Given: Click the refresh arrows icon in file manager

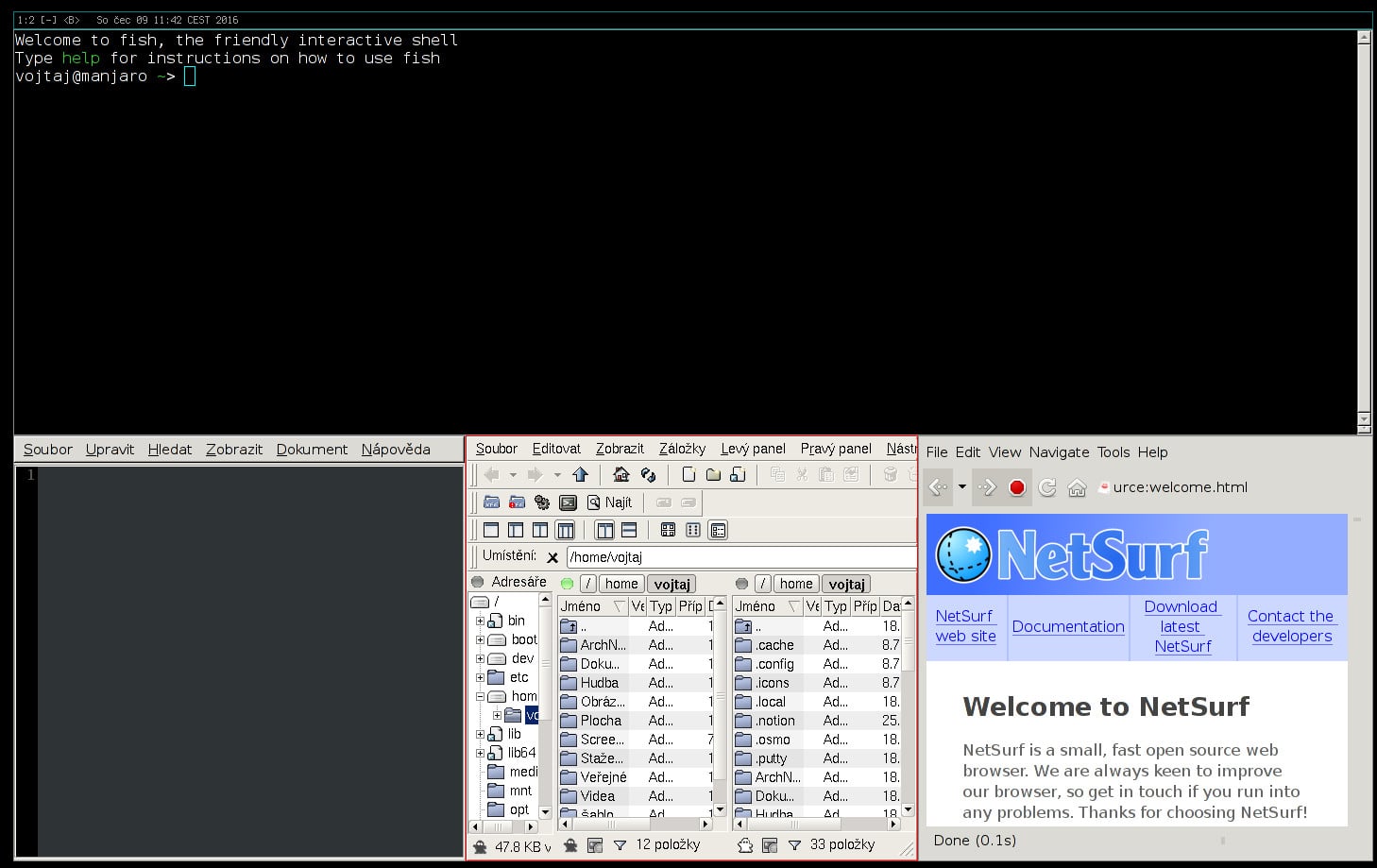Looking at the screenshot, I should click(648, 474).
